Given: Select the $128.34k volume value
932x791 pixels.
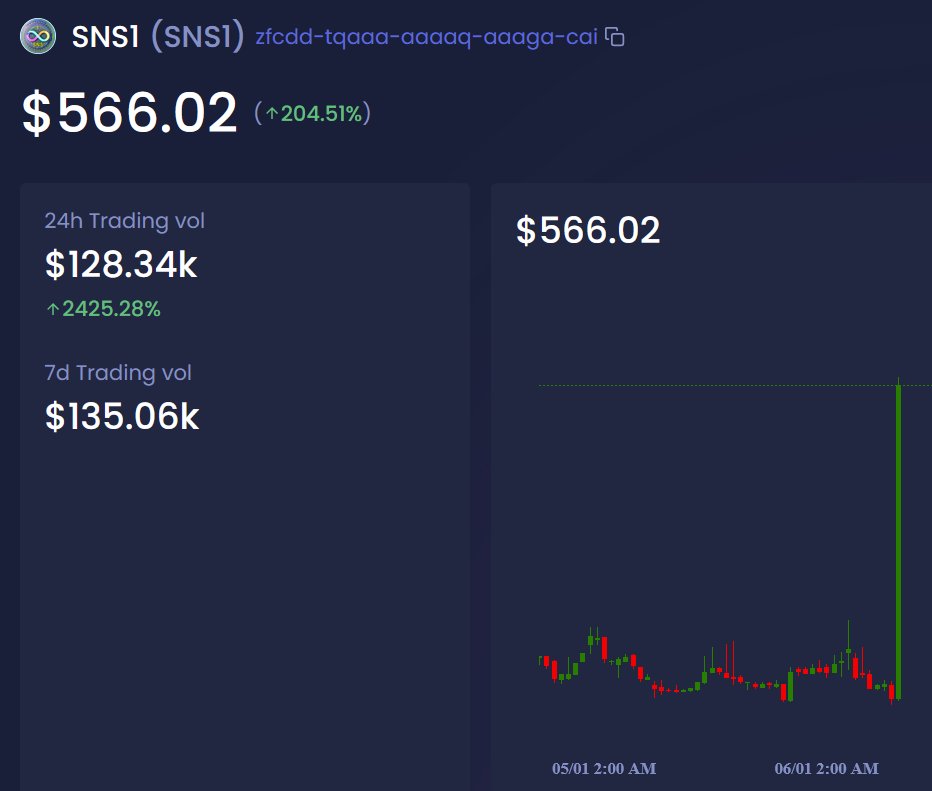Looking at the screenshot, I should pos(121,264).
